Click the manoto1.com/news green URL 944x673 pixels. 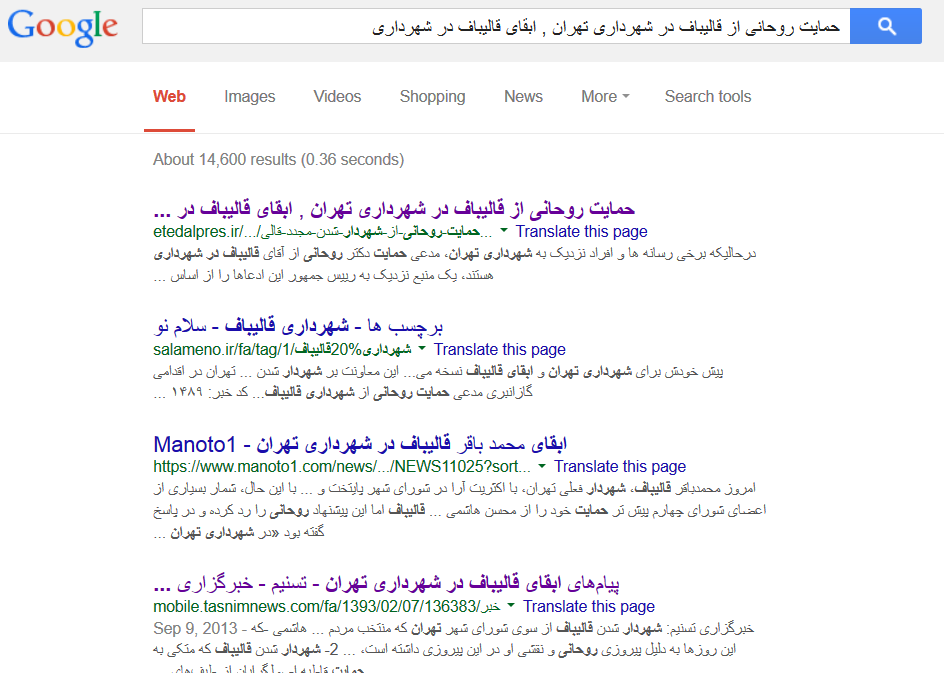pyautogui.click(x=342, y=467)
